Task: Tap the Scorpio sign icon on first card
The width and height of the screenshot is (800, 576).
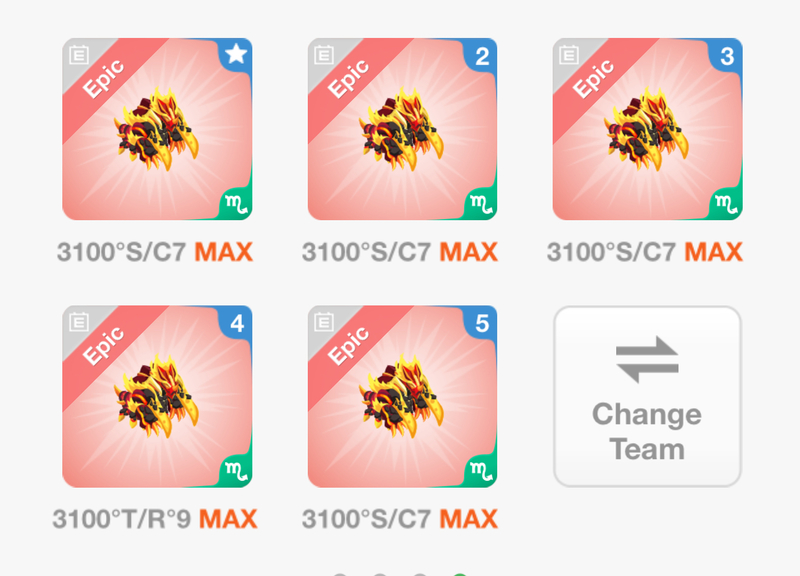Action: click(236, 204)
